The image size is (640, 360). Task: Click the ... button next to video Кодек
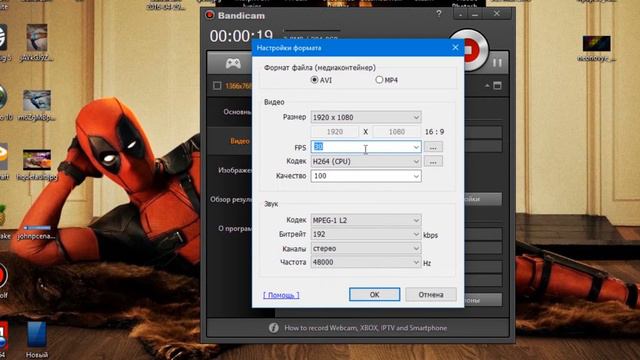pos(433,162)
